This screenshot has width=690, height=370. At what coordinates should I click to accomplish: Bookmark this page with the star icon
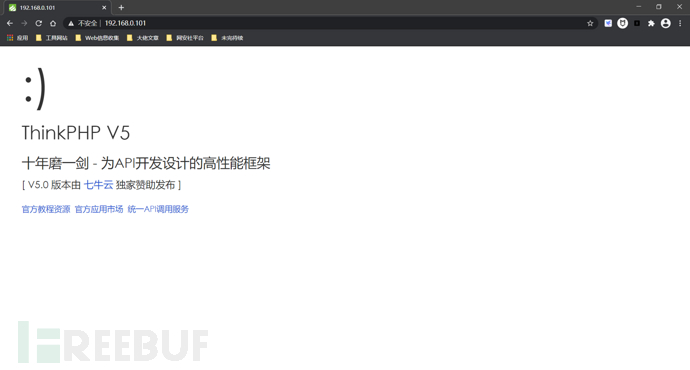590,23
